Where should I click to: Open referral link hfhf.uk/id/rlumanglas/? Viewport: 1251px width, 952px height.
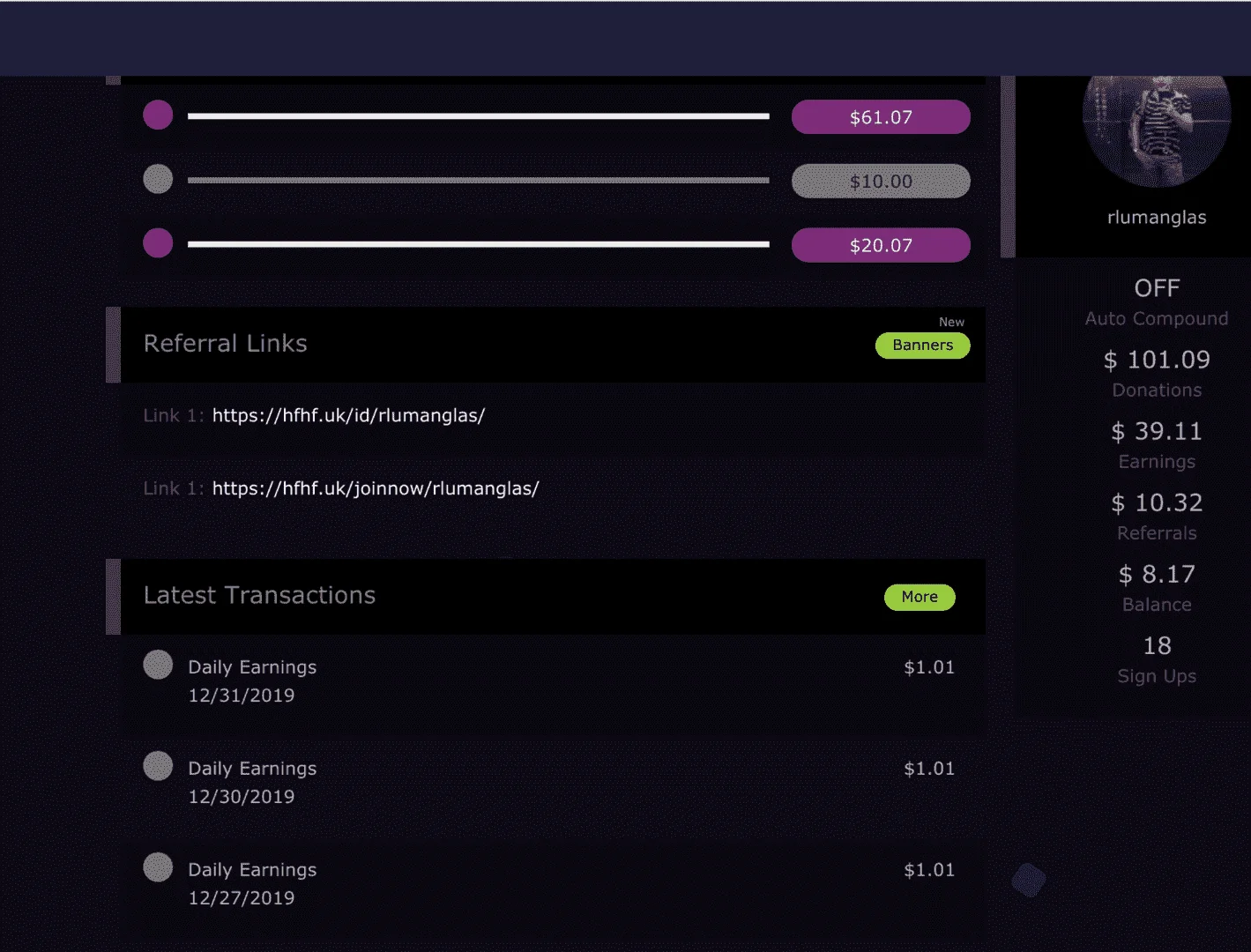click(x=348, y=415)
